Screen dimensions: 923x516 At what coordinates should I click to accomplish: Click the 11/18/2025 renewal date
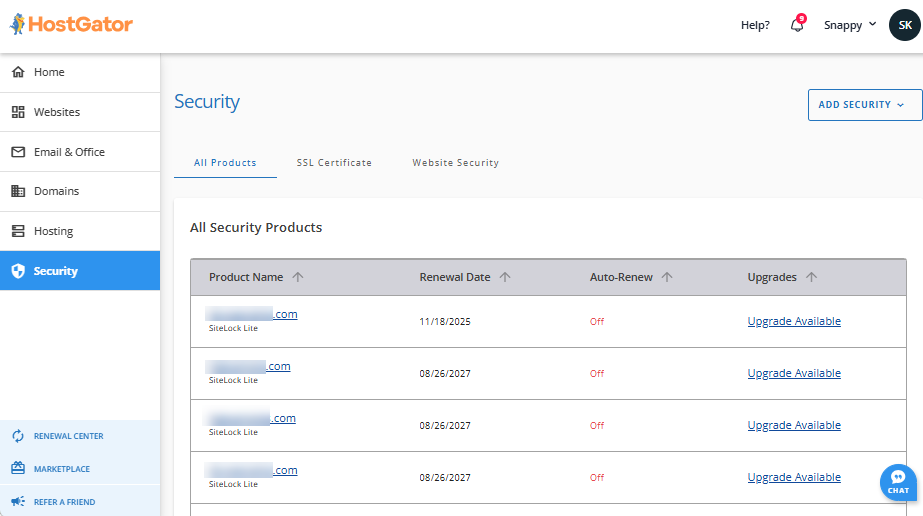coord(445,322)
